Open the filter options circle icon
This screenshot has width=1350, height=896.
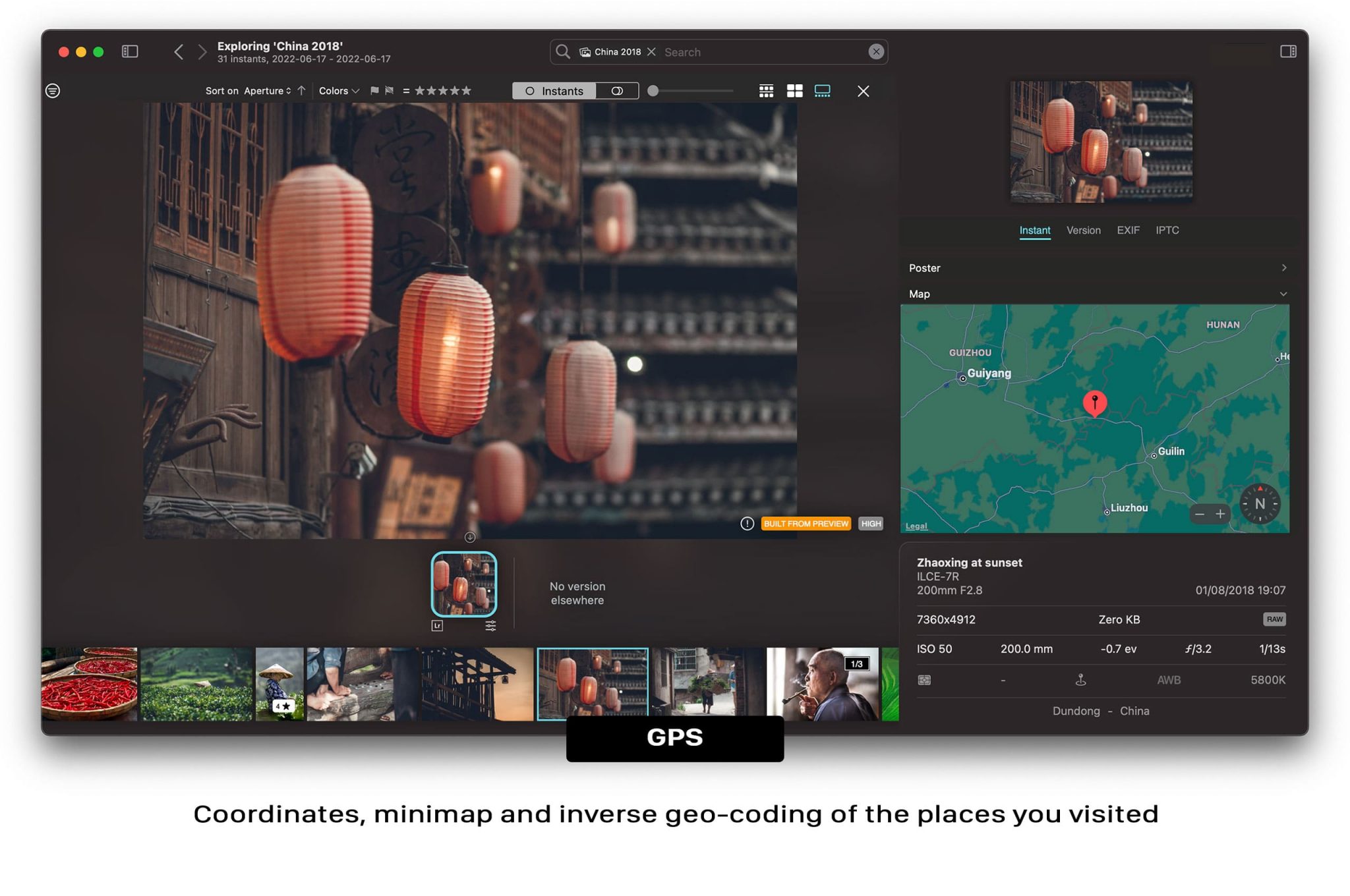click(53, 91)
